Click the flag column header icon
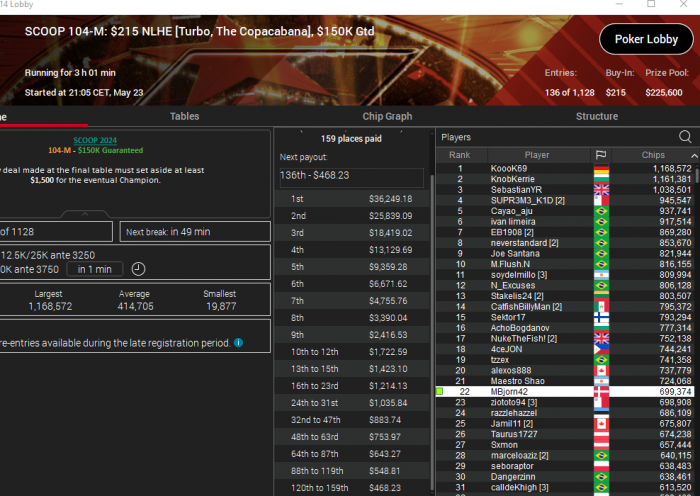 [601, 155]
